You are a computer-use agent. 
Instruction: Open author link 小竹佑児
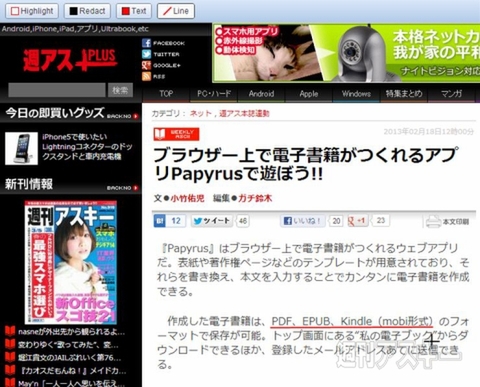pos(187,198)
